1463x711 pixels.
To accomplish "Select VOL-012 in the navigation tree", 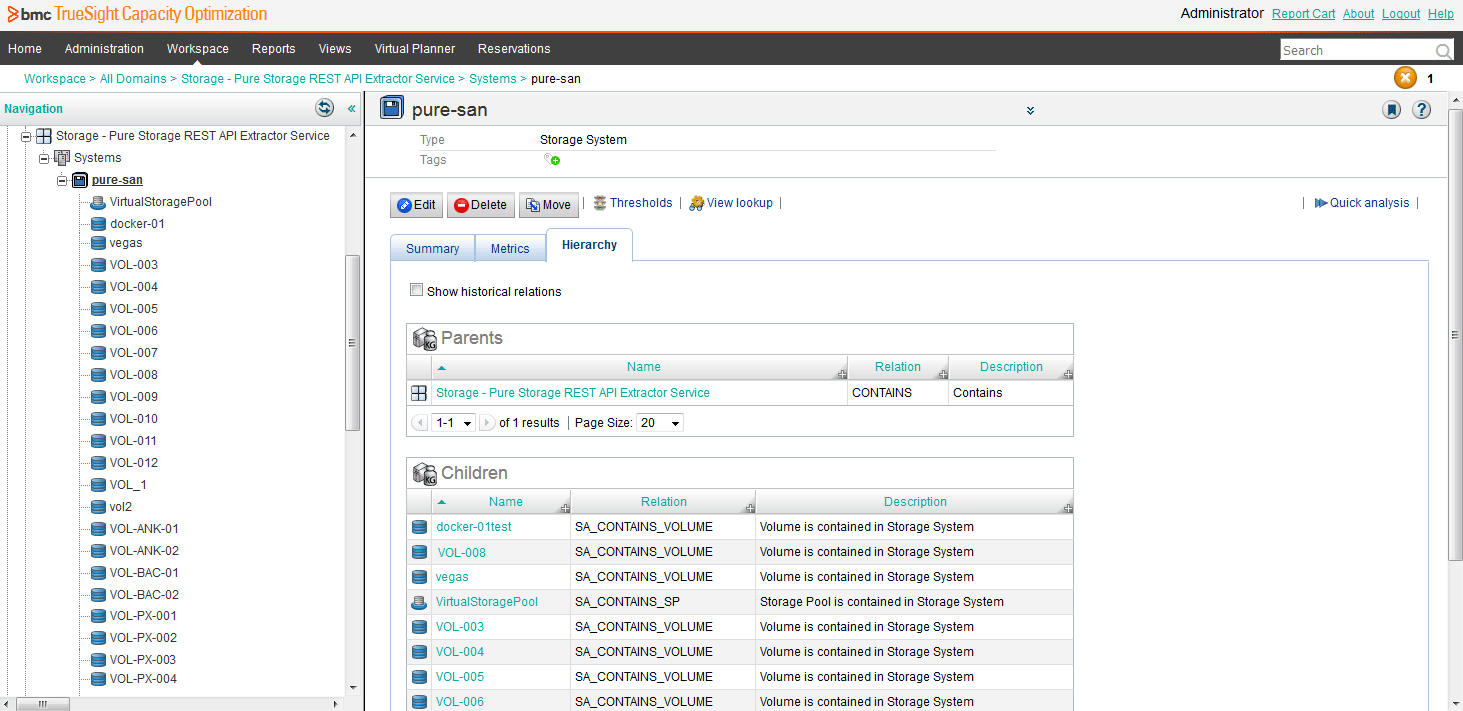I will (x=134, y=463).
